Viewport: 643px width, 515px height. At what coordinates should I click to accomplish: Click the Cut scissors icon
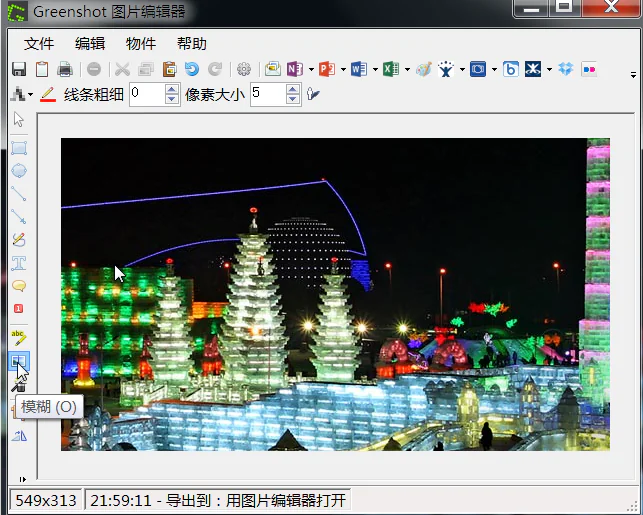point(122,69)
